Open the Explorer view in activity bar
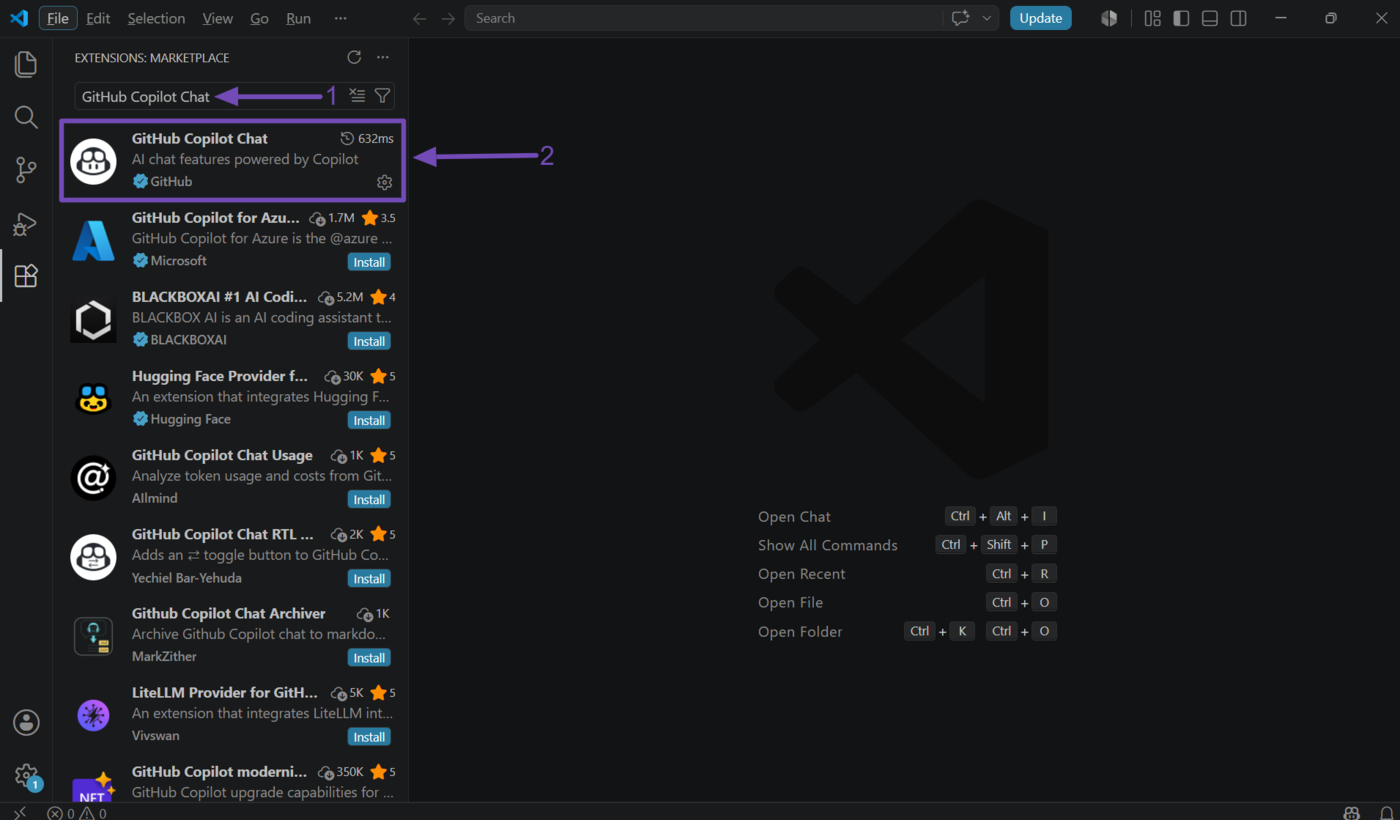Screen dimensions: 1400x820 pos(26,65)
